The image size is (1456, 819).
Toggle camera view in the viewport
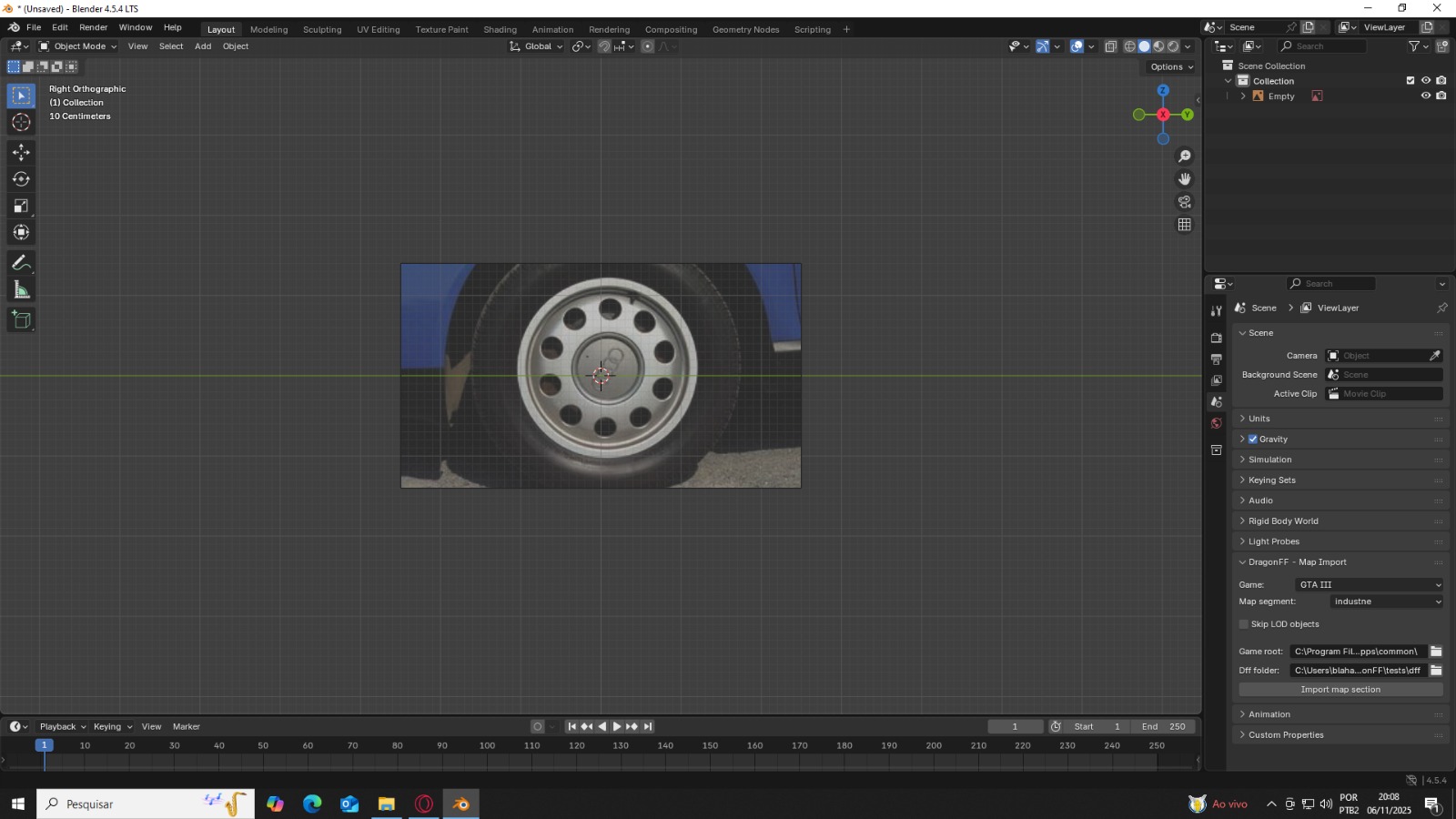(x=1184, y=202)
